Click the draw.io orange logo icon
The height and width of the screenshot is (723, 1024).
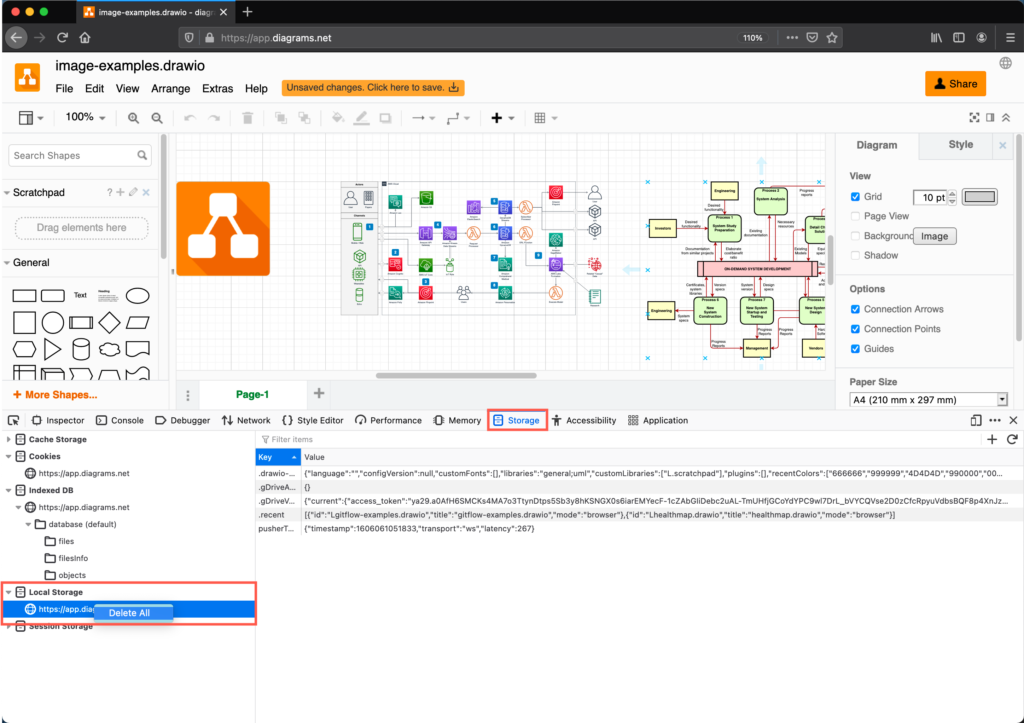(x=27, y=78)
